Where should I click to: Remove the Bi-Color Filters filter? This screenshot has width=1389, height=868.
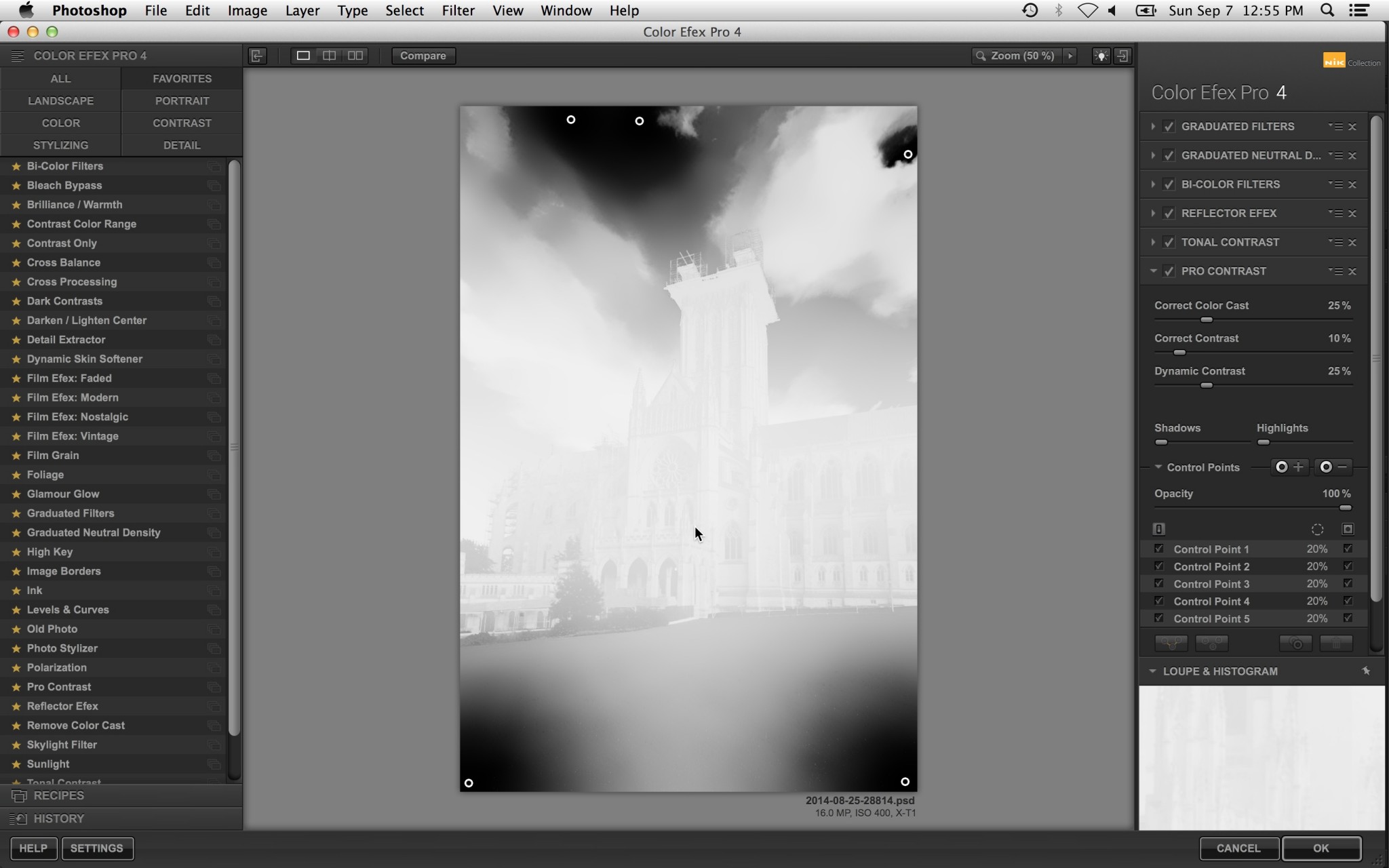(1352, 184)
